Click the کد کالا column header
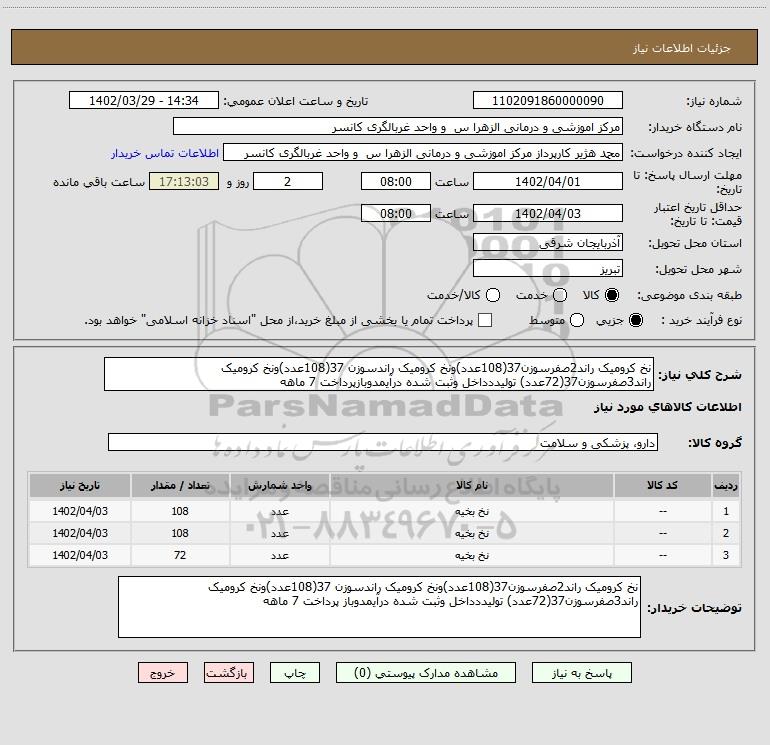 point(663,485)
